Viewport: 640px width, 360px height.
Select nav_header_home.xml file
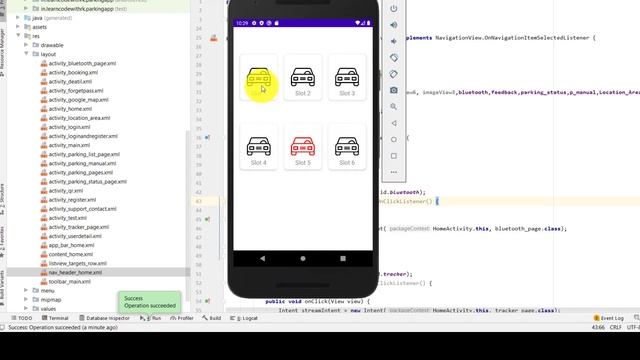[x=71, y=272]
